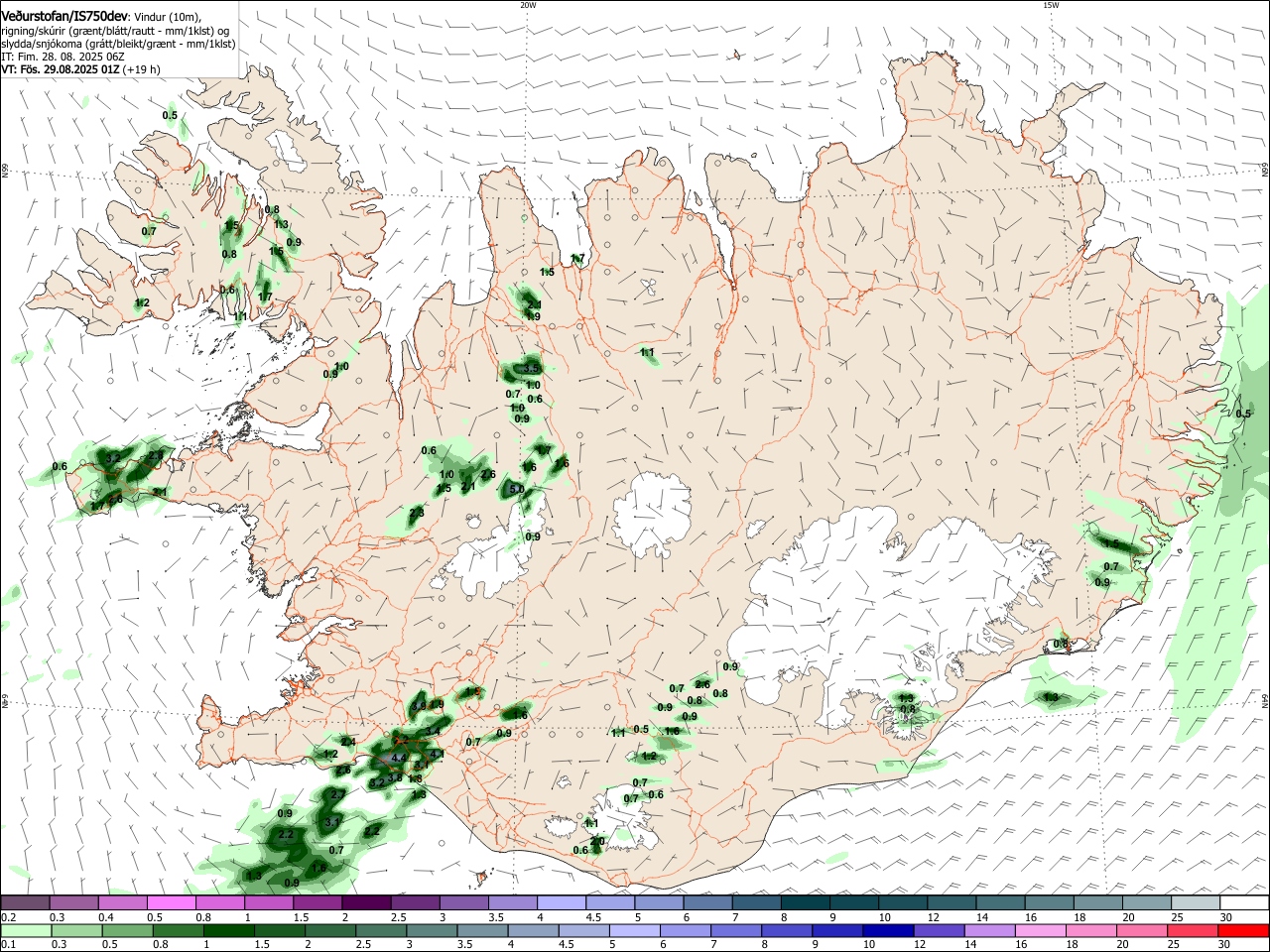Pick the light periwinkle 4 snow legend swatch

coord(562,903)
